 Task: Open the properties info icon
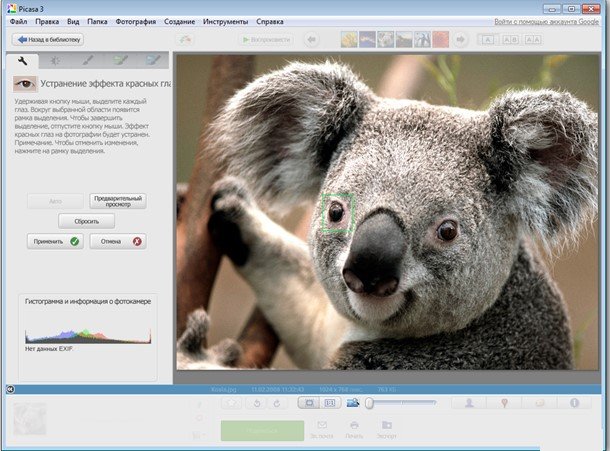tap(574, 403)
